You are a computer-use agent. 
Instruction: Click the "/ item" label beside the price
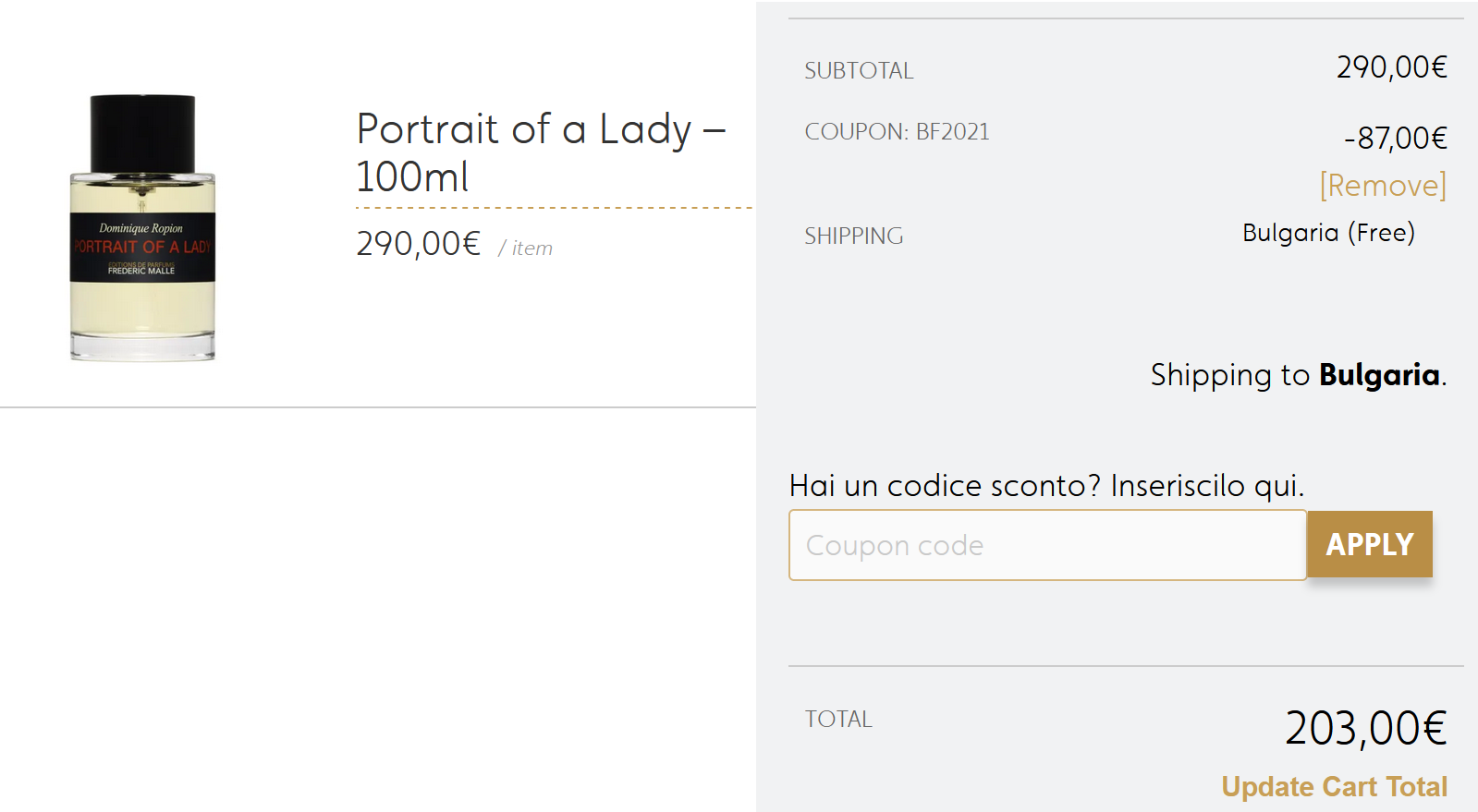(x=525, y=248)
